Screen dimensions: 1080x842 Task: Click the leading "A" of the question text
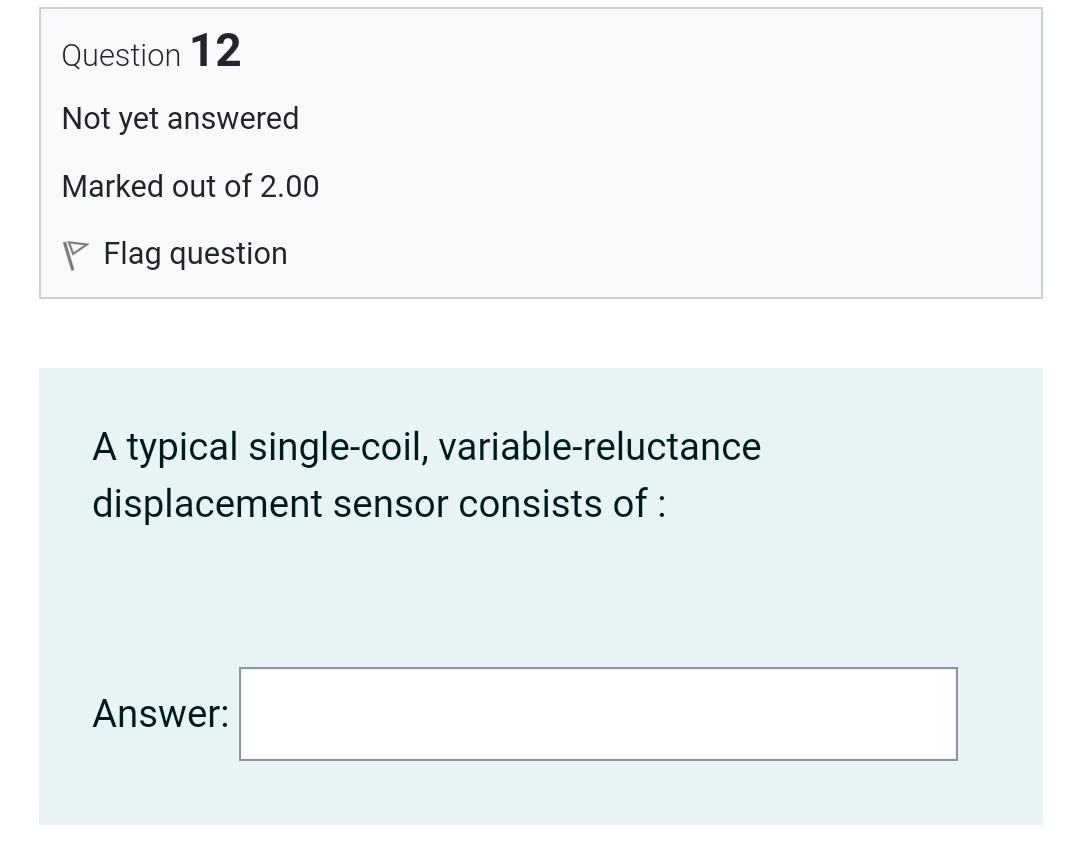pos(105,447)
